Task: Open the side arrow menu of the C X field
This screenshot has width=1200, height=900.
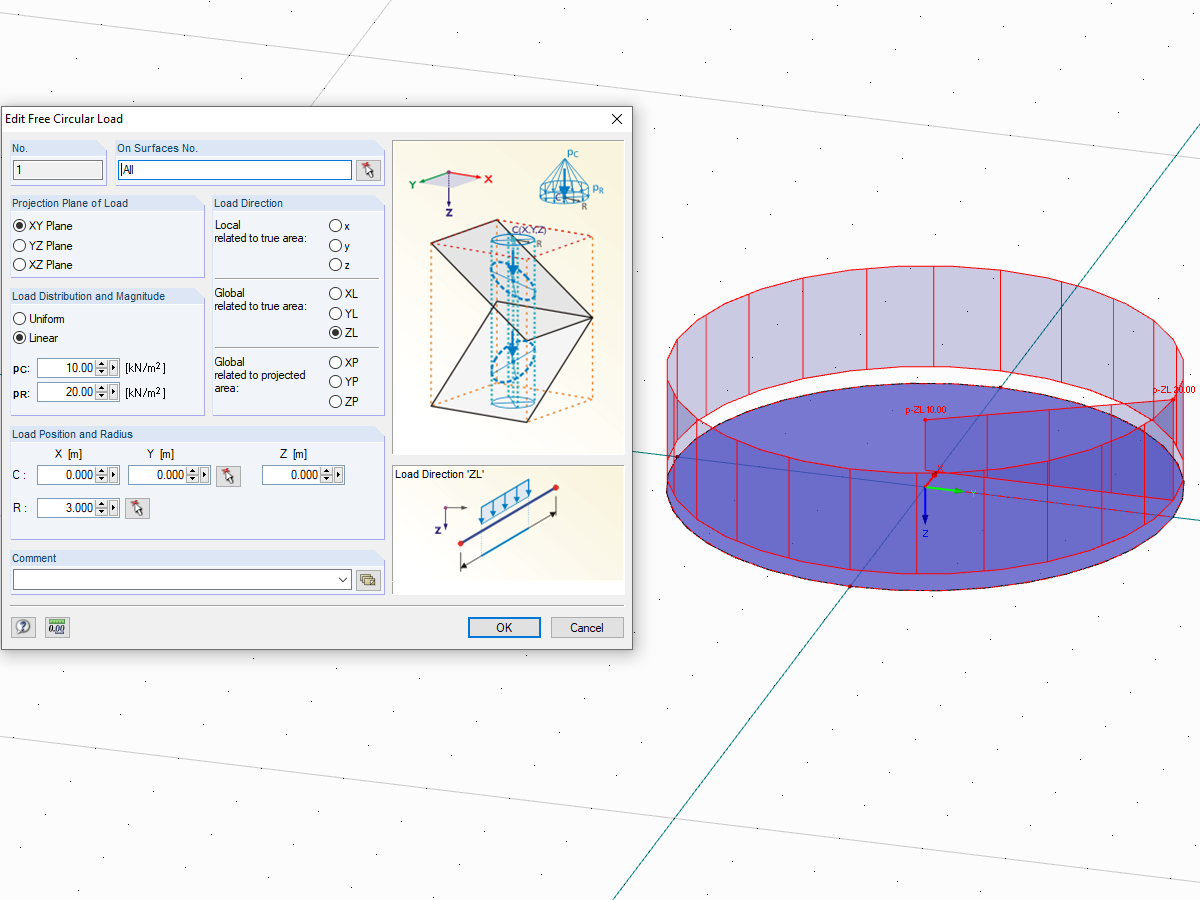Action: click(114, 475)
